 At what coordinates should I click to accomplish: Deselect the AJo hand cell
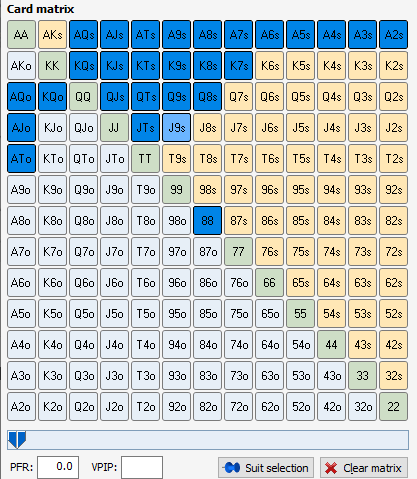point(21,128)
